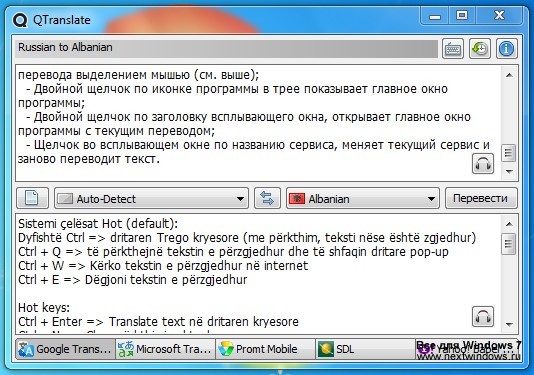Click the SDL tab icon
534x375 pixels.
click(325, 349)
